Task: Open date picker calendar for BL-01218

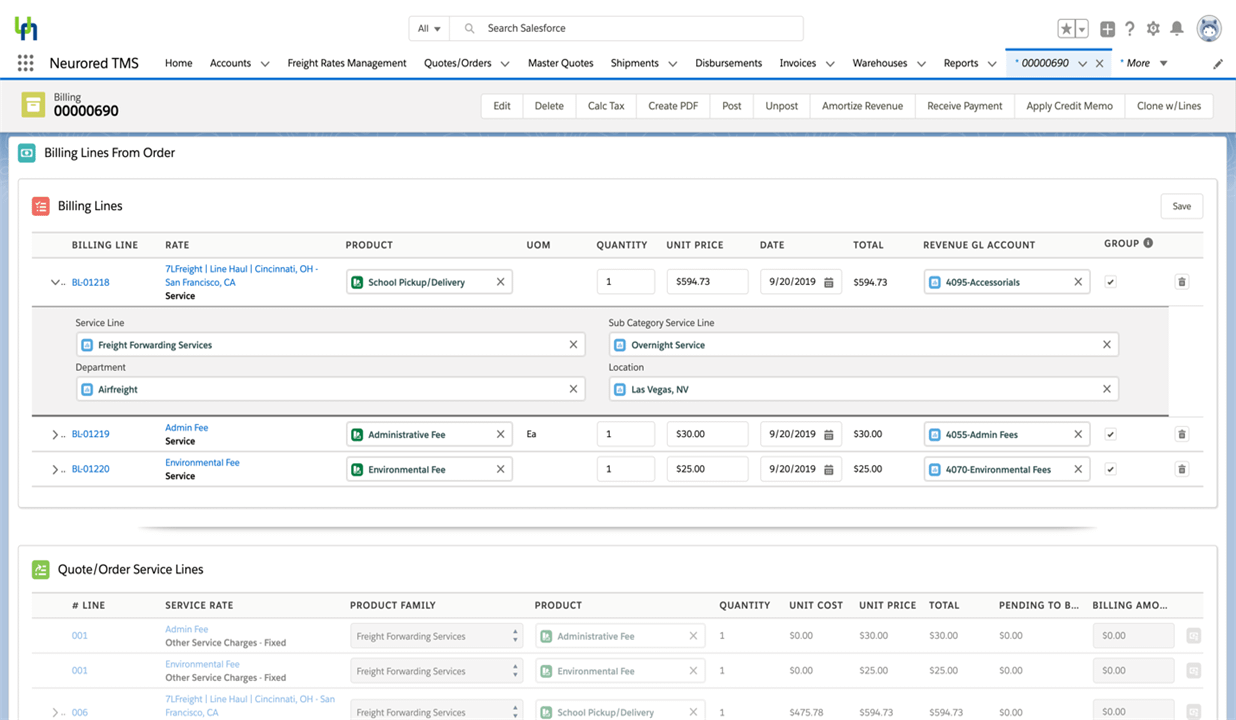Action: 829,282
